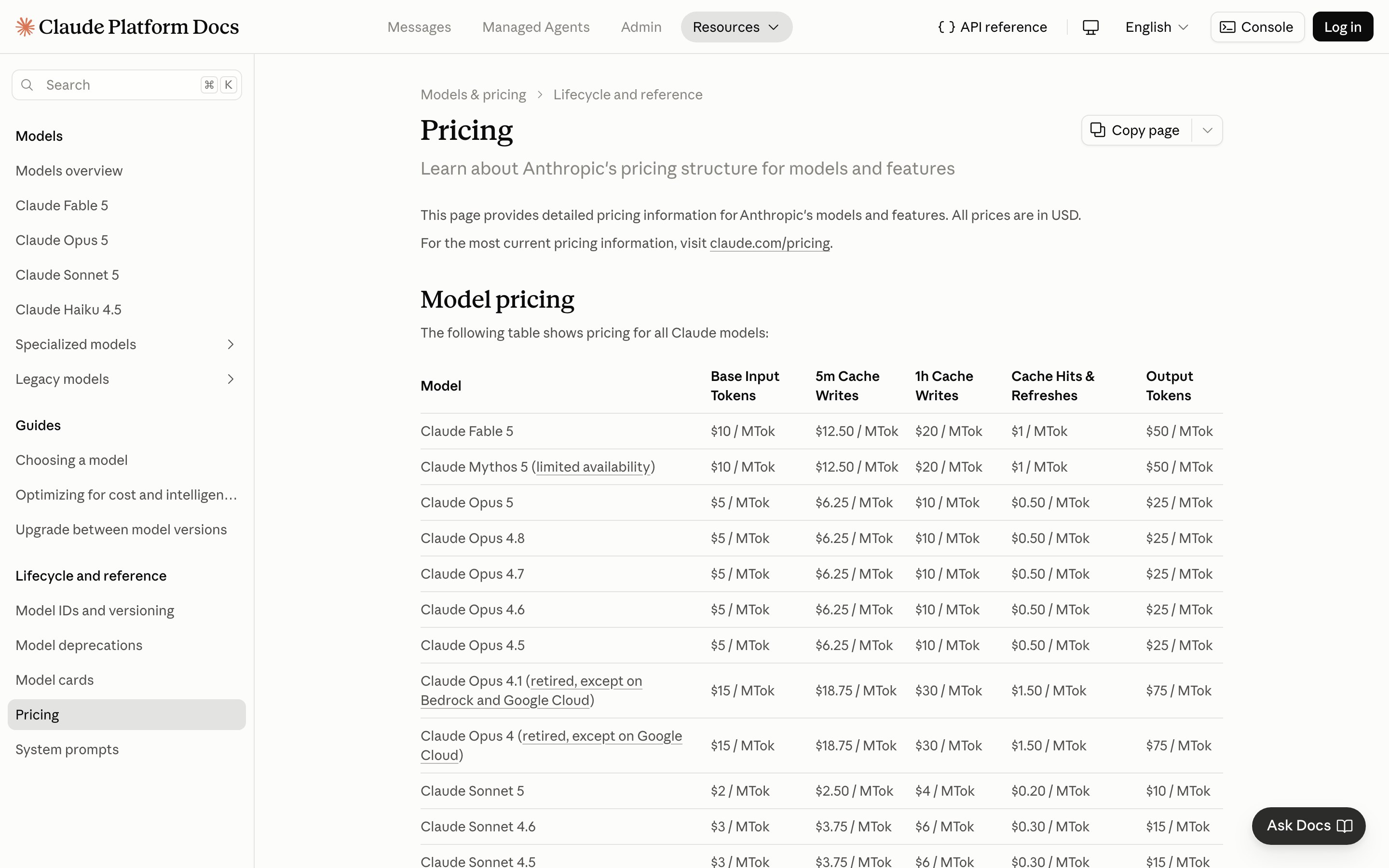Open the Ask Docs assistant

(x=1308, y=826)
